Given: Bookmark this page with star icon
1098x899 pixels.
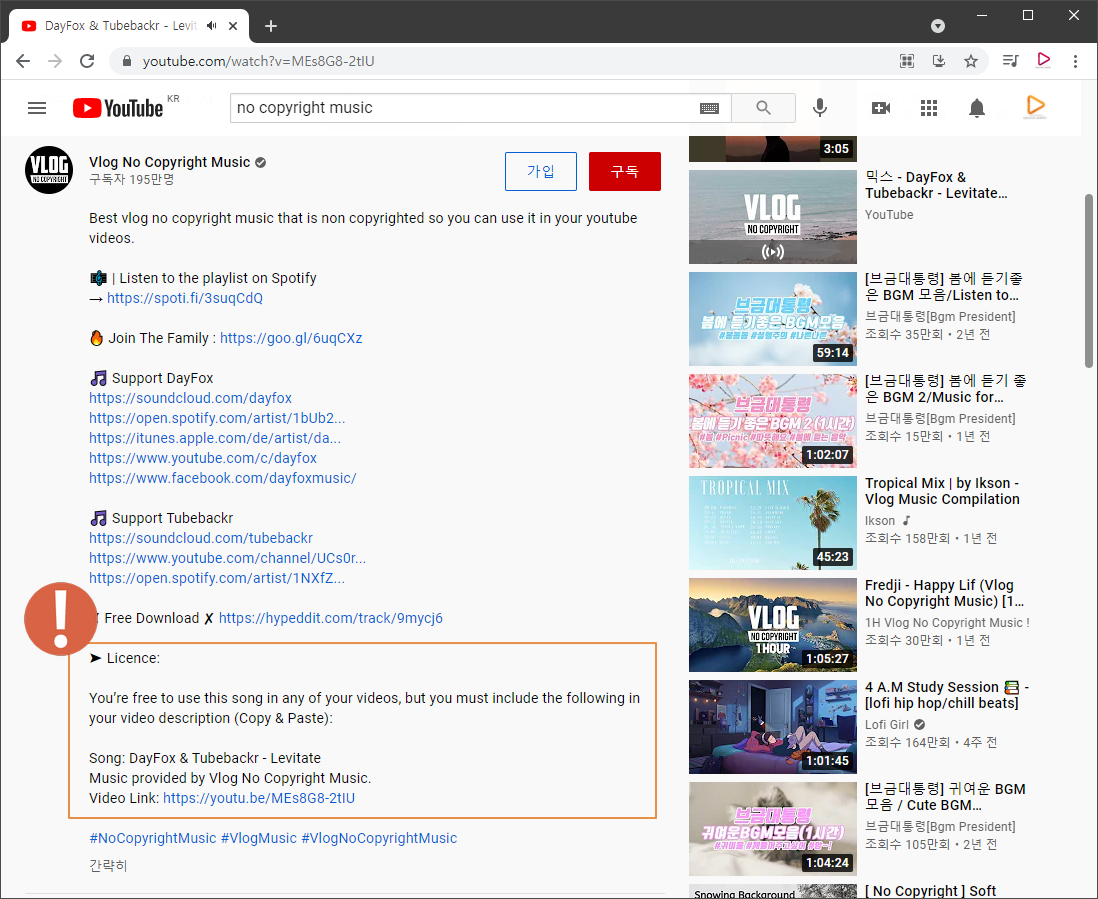Looking at the screenshot, I should pyautogui.click(x=971, y=61).
